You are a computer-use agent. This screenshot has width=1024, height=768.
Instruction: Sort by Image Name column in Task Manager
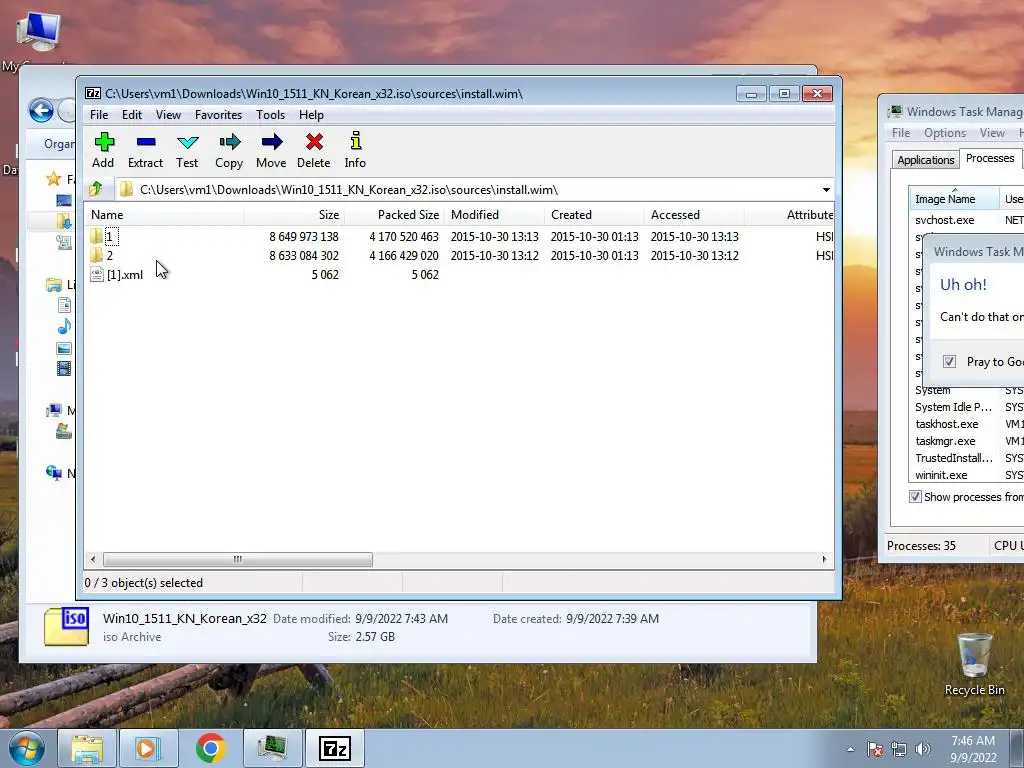953,199
